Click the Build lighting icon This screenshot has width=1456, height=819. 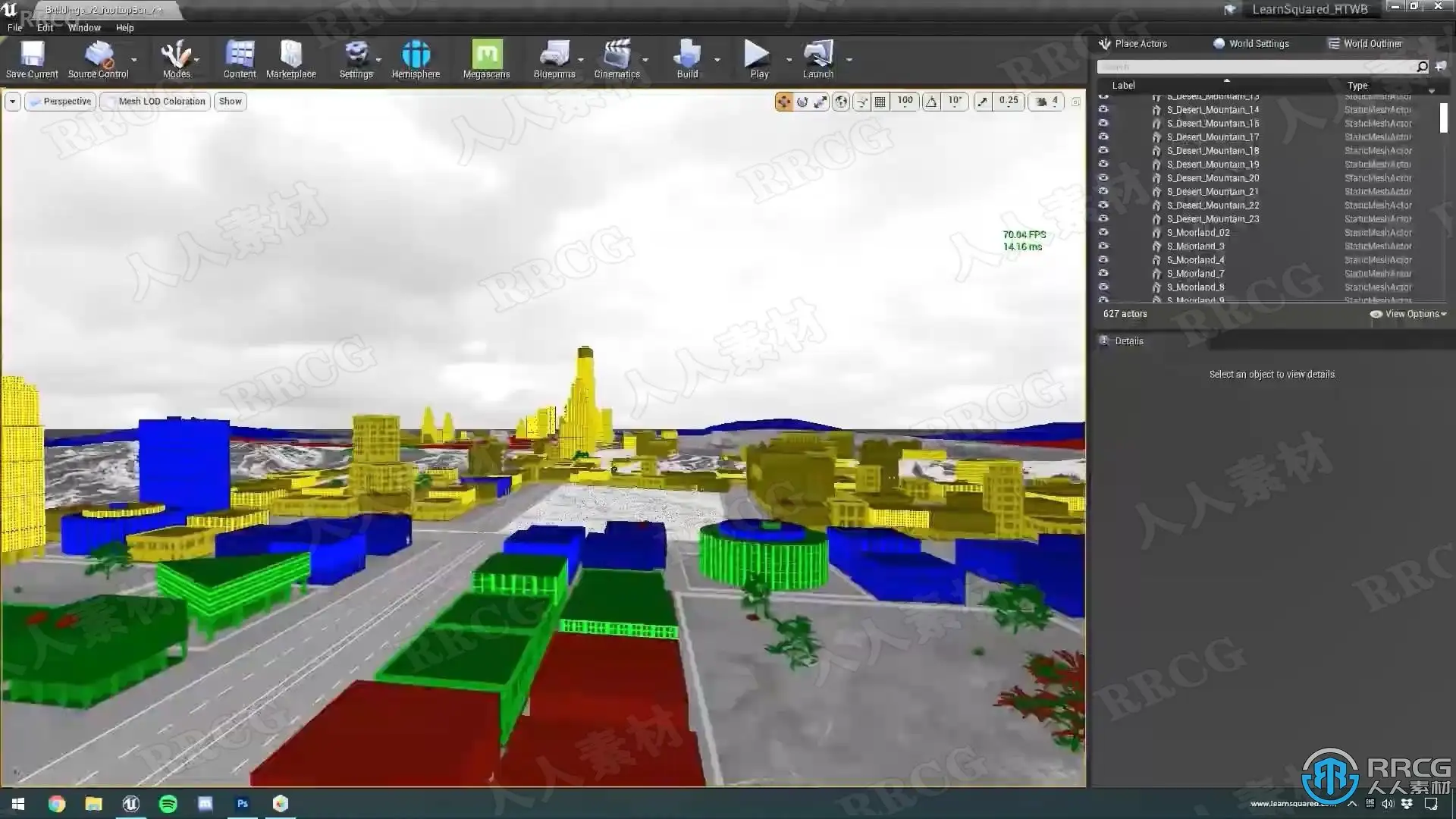point(687,59)
